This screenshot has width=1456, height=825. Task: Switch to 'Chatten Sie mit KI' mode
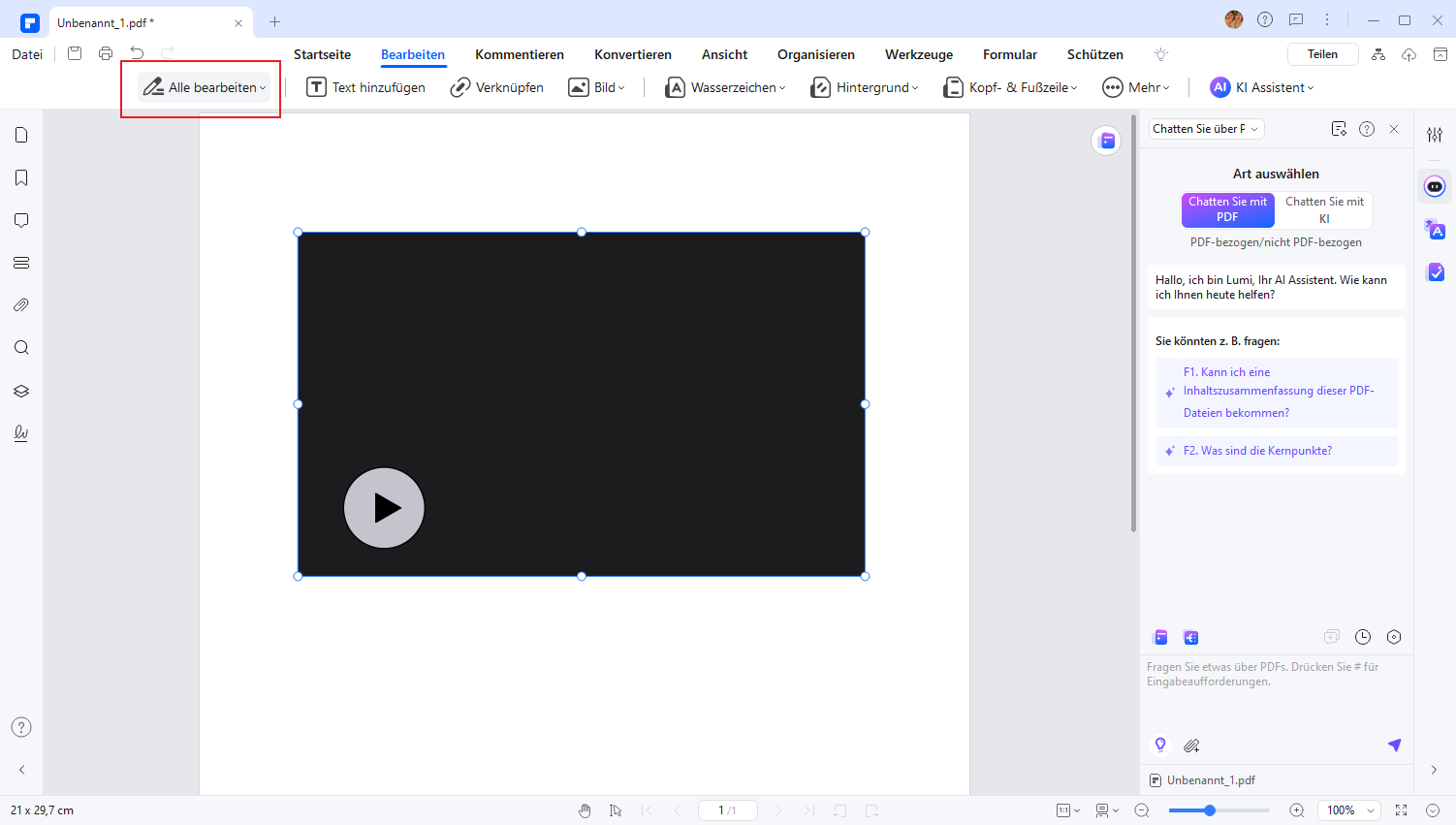1324,209
